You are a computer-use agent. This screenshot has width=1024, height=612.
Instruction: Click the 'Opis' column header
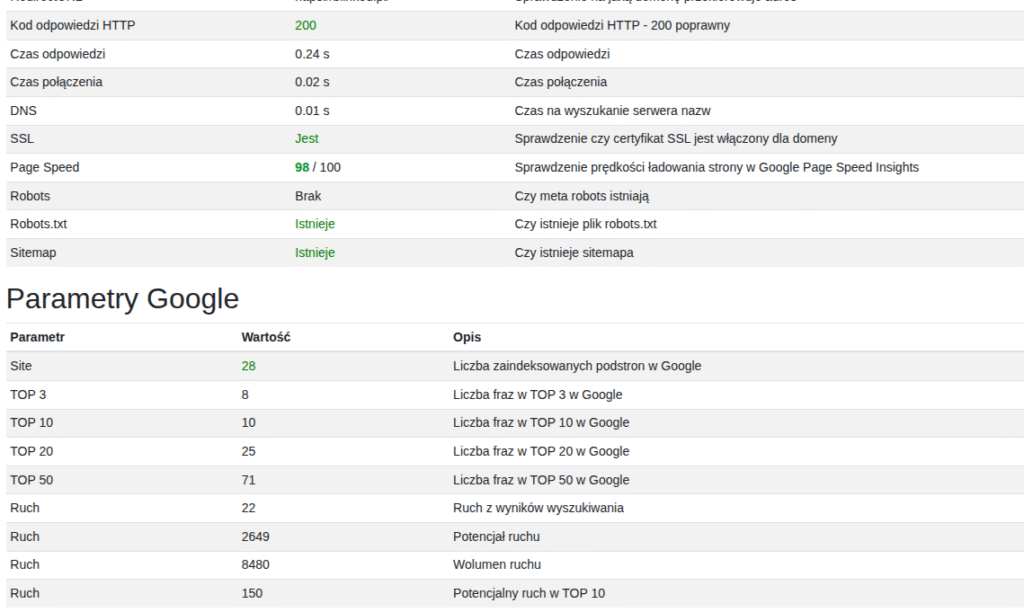pyautogui.click(x=467, y=338)
